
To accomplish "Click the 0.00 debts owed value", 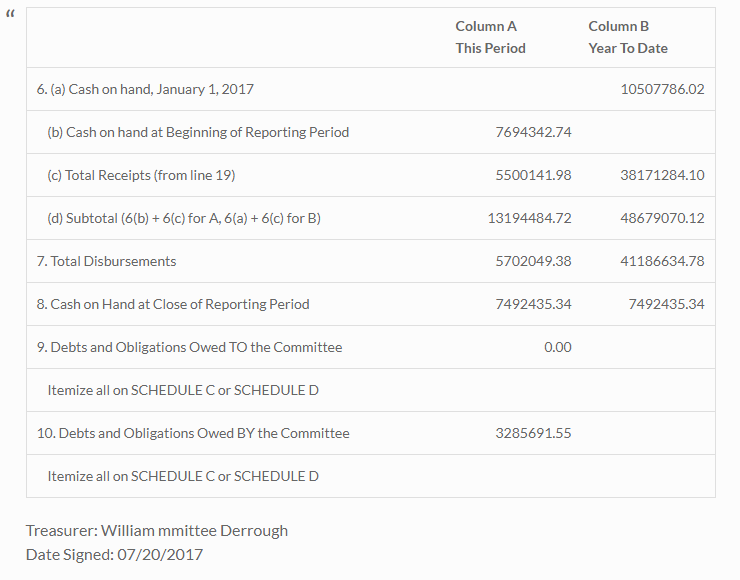I will 558,347.
